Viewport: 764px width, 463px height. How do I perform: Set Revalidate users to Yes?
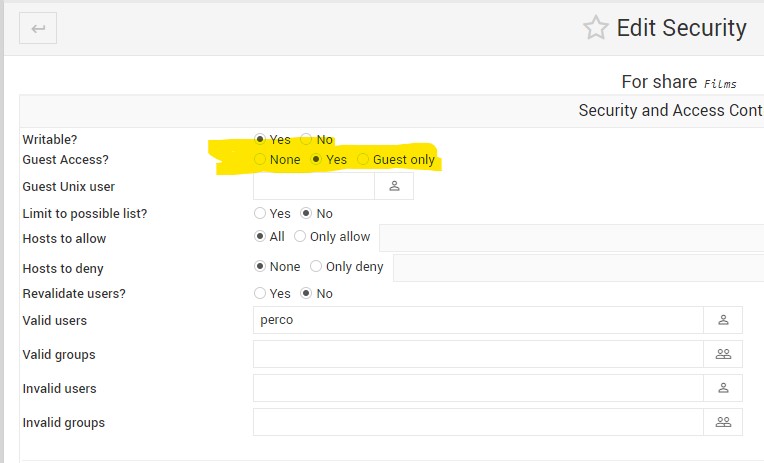click(x=260, y=294)
